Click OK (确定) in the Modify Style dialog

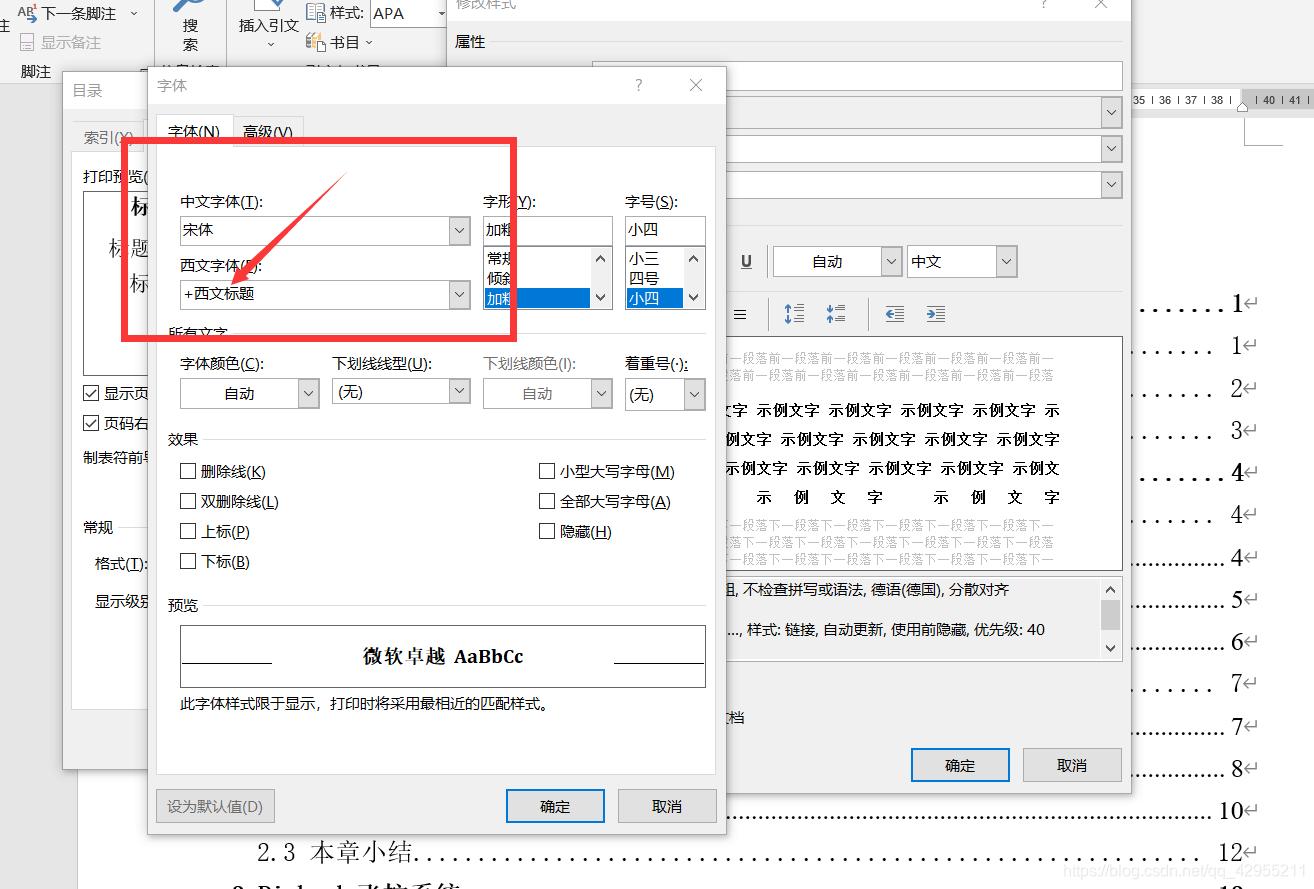pyautogui.click(x=960, y=765)
